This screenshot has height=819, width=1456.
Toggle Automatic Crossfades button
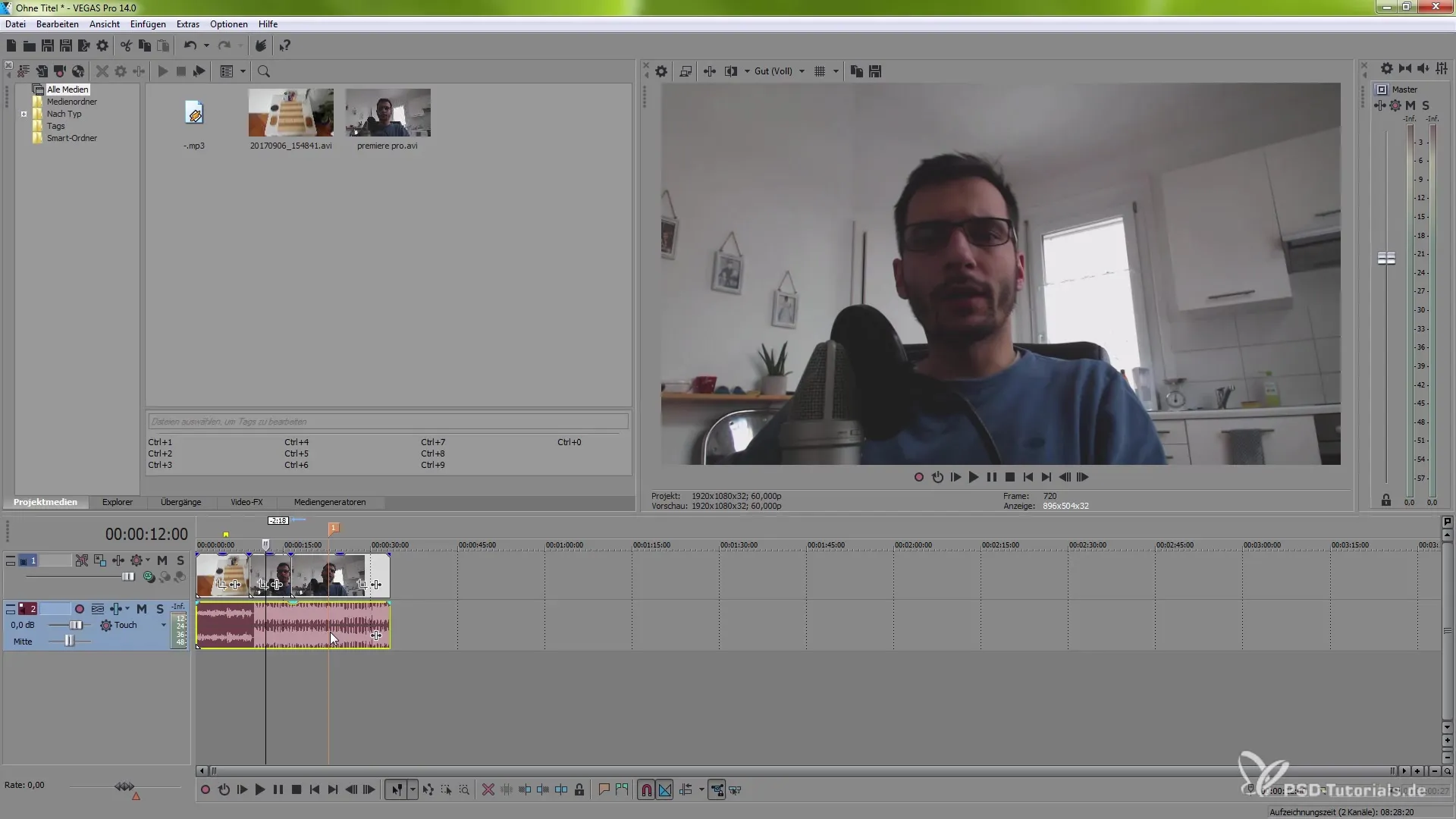coord(665,790)
